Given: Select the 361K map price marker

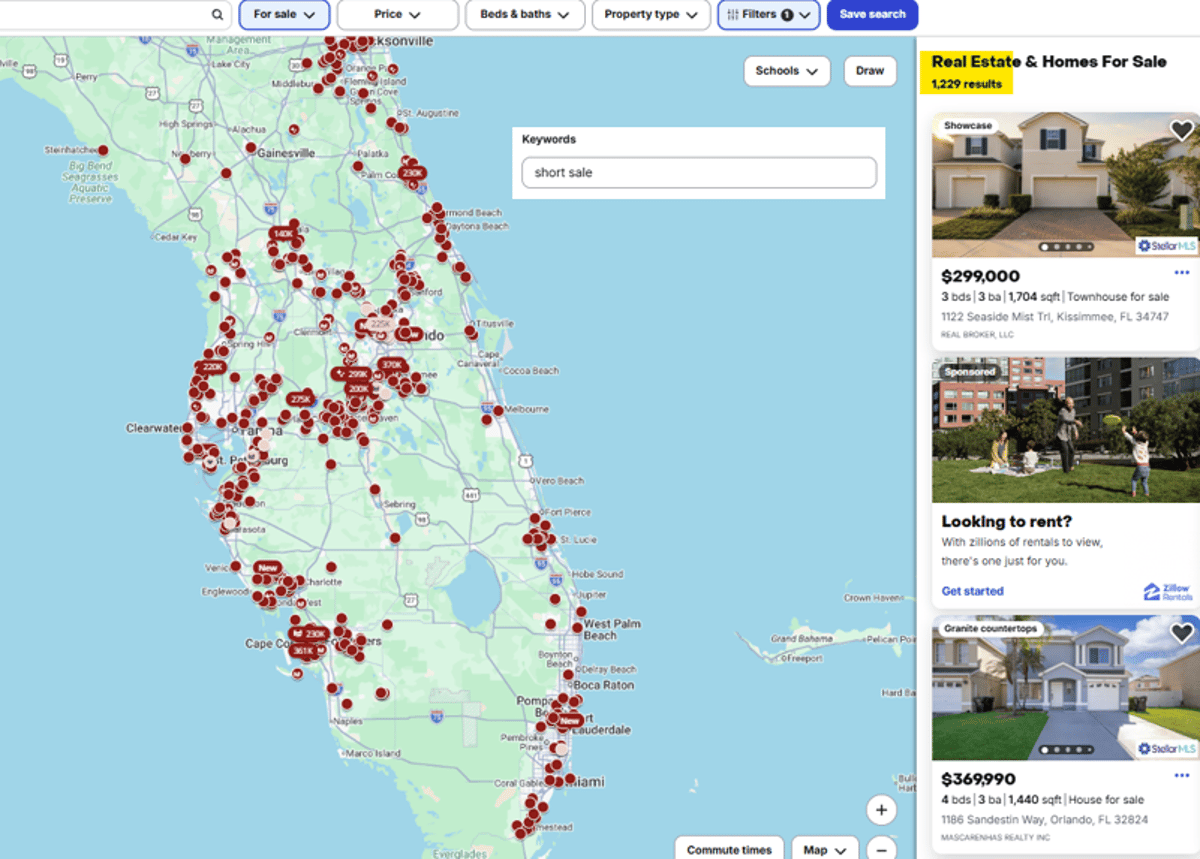Looking at the screenshot, I should tap(303, 651).
